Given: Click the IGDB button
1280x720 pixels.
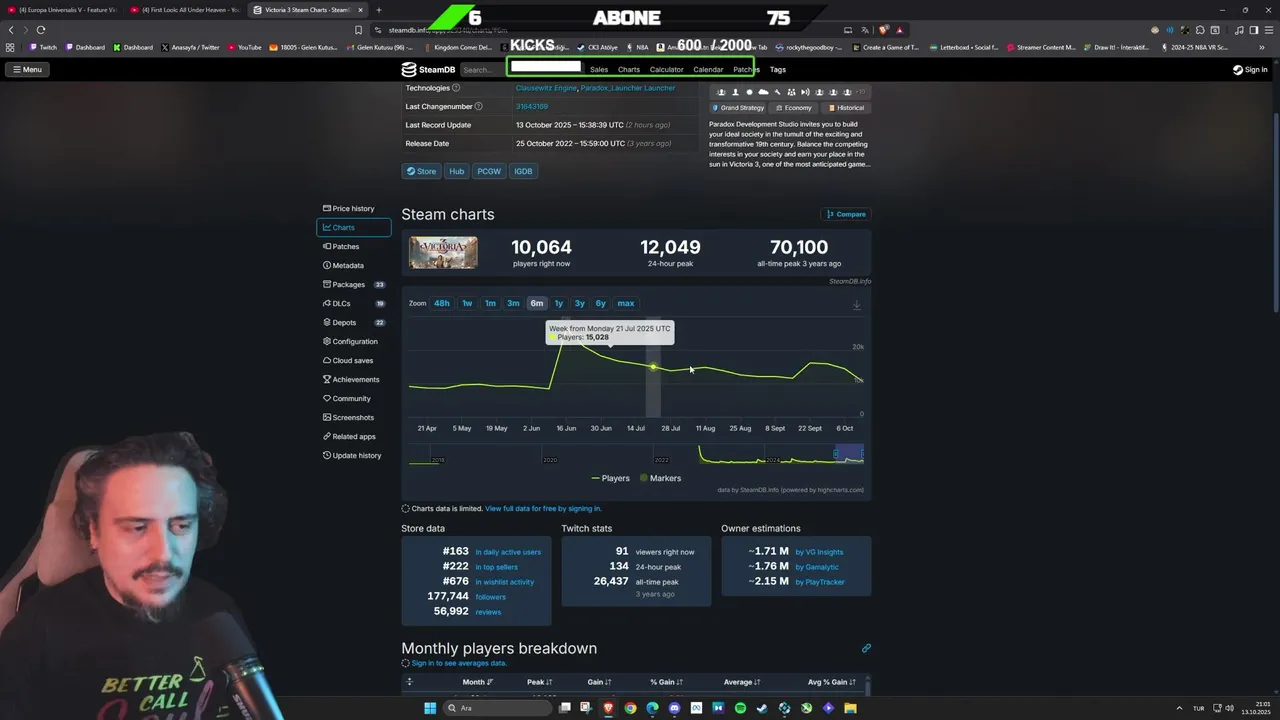Looking at the screenshot, I should click(523, 171).
